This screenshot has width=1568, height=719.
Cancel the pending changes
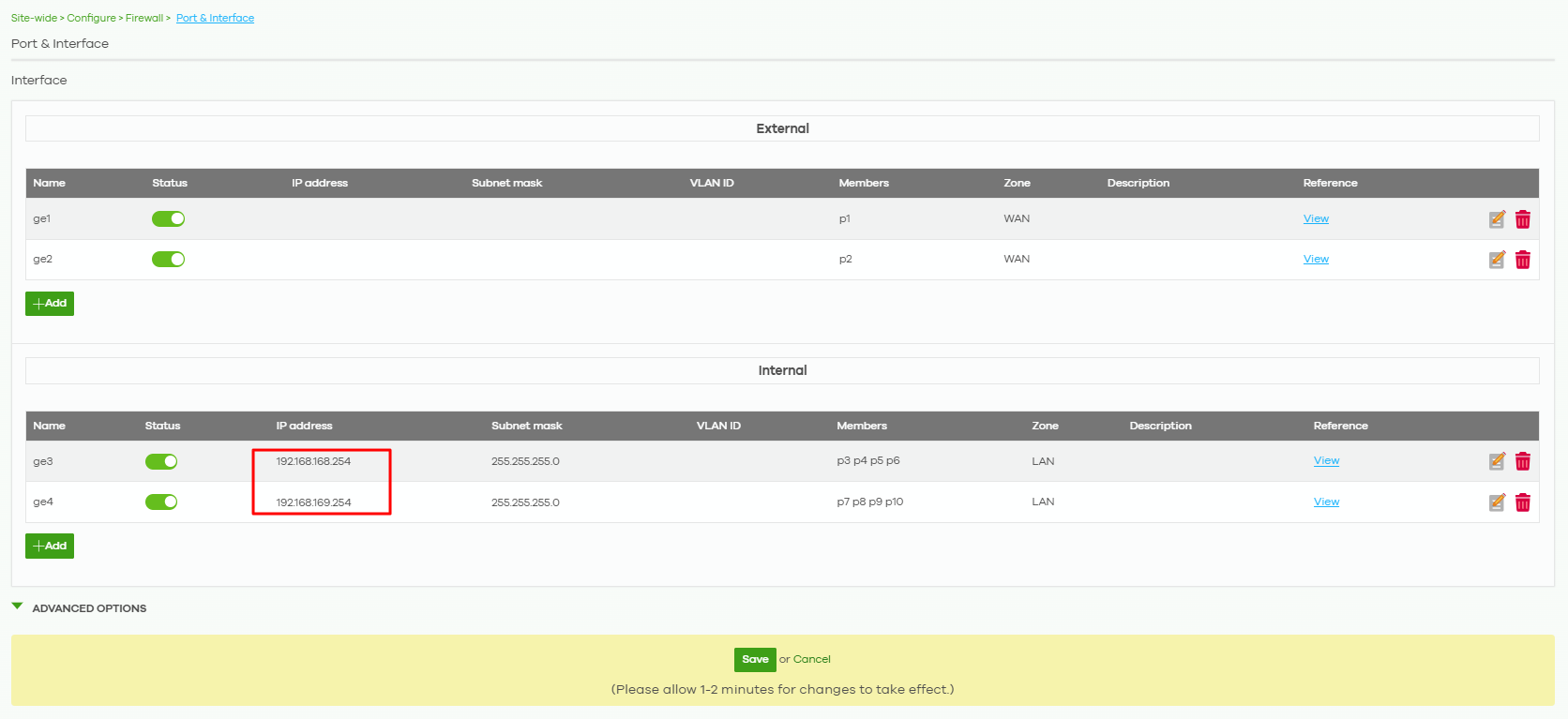[x=812, y=659]
